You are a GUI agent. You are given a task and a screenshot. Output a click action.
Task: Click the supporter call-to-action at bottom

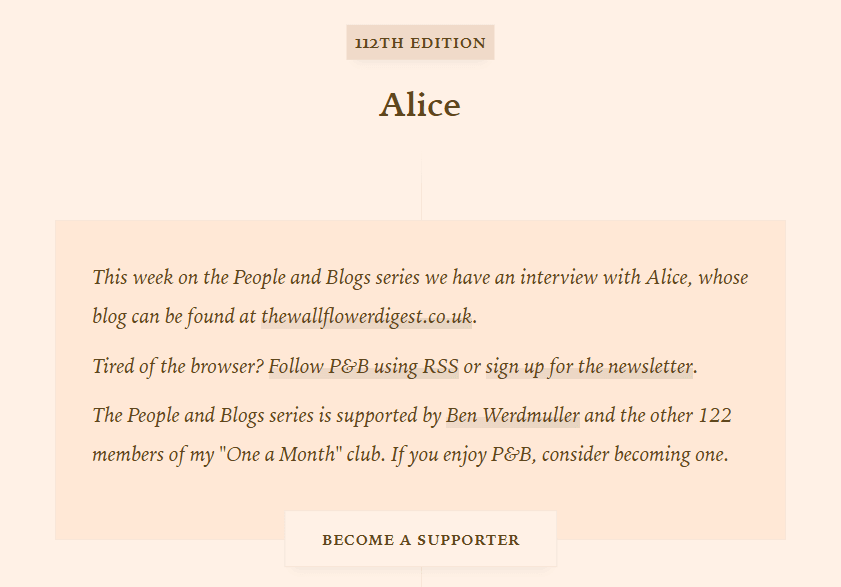point(420,538)
